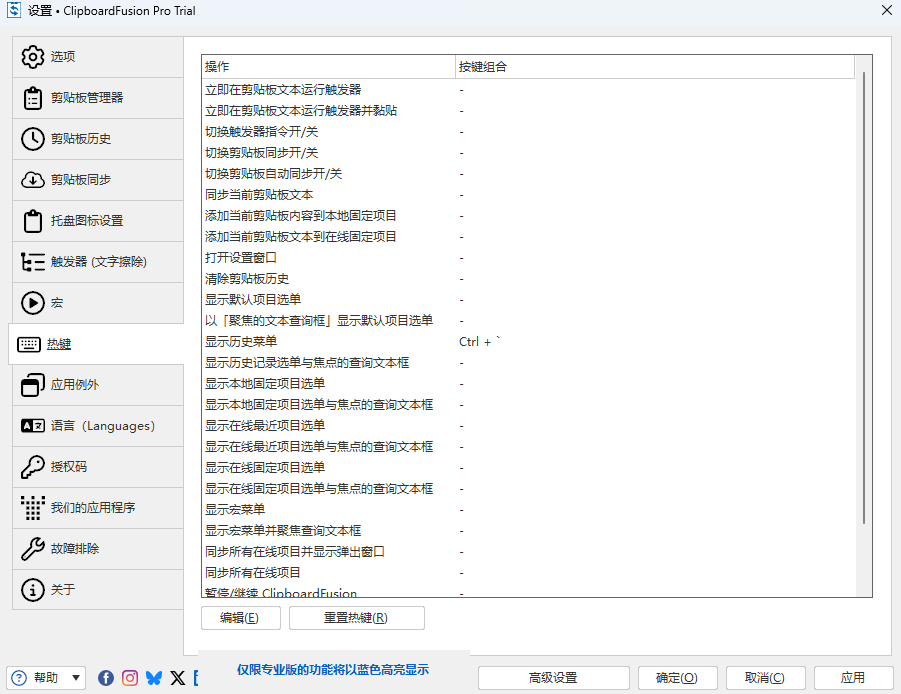Switch to the 托盘图标设置 tab
This screenshot has width=901, height=694.
(x=98, y=221)
